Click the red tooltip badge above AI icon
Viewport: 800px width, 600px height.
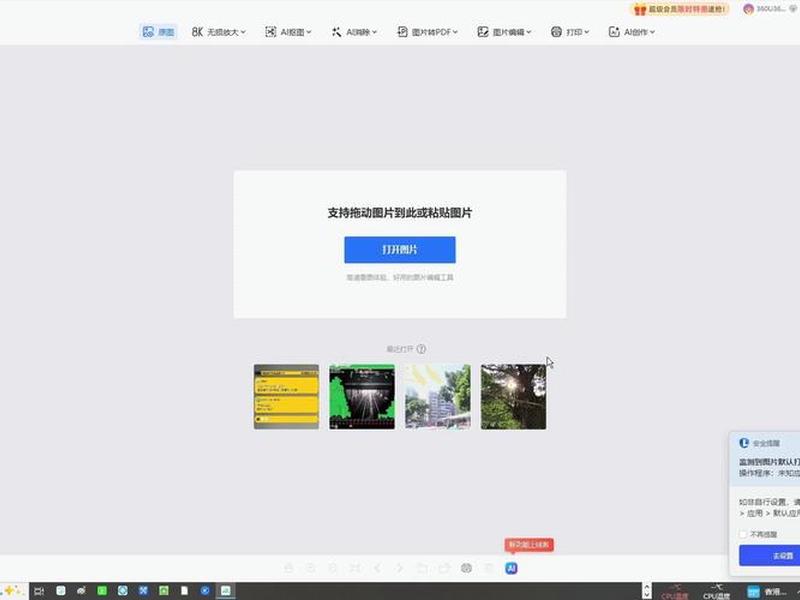[529, 544]
